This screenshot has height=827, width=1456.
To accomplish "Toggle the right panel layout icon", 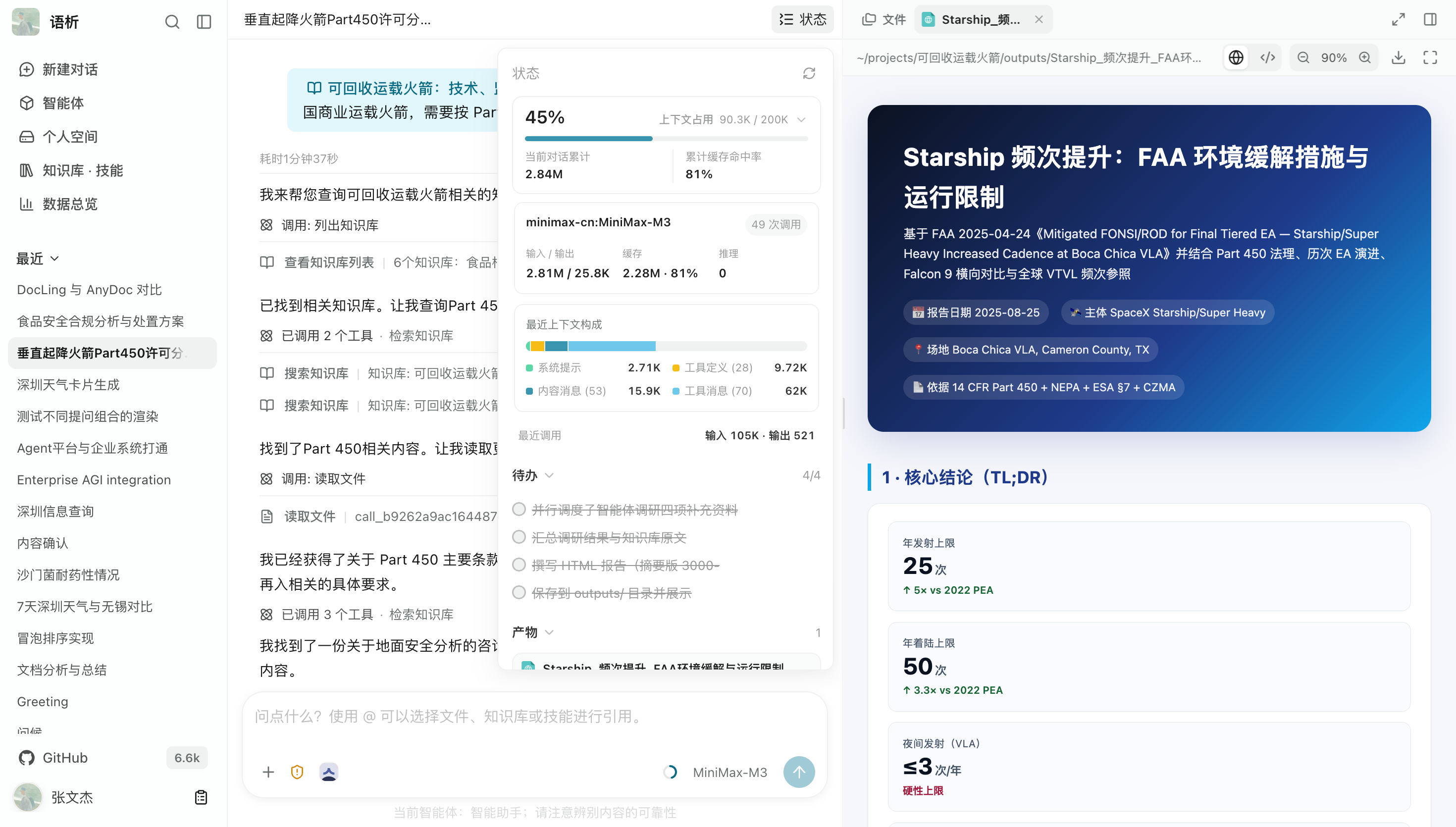I will [x=1430, y=19].
